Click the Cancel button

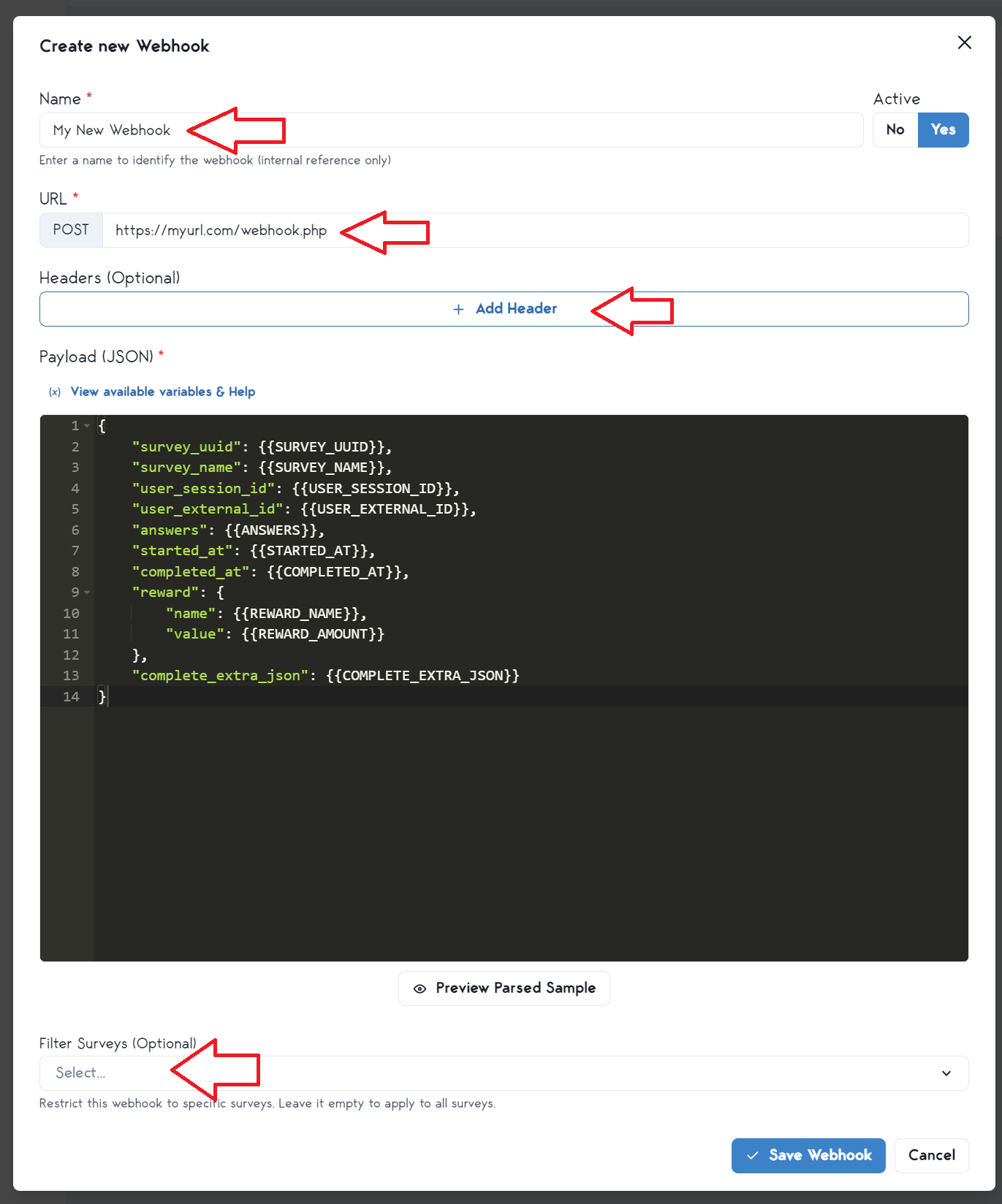[931, 1156]
